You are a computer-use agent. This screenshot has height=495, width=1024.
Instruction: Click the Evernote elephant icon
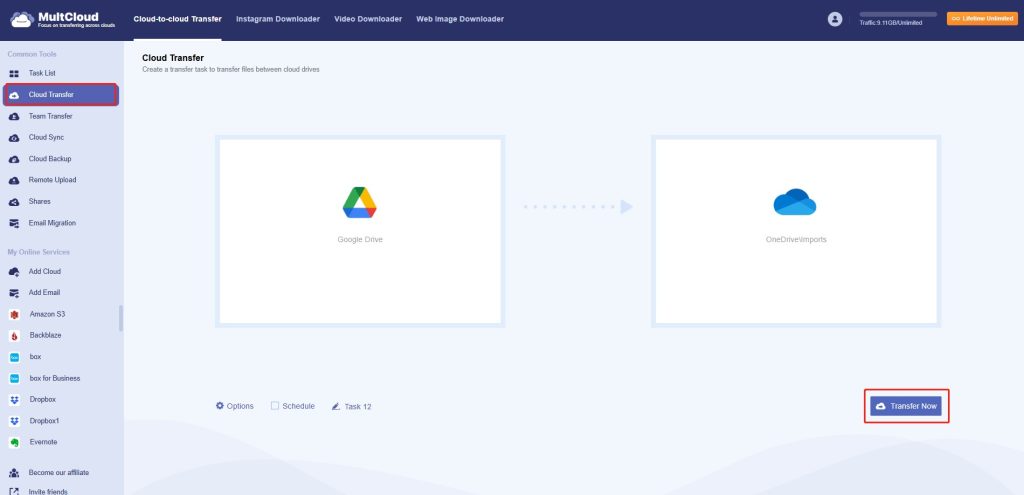point(14,443)
